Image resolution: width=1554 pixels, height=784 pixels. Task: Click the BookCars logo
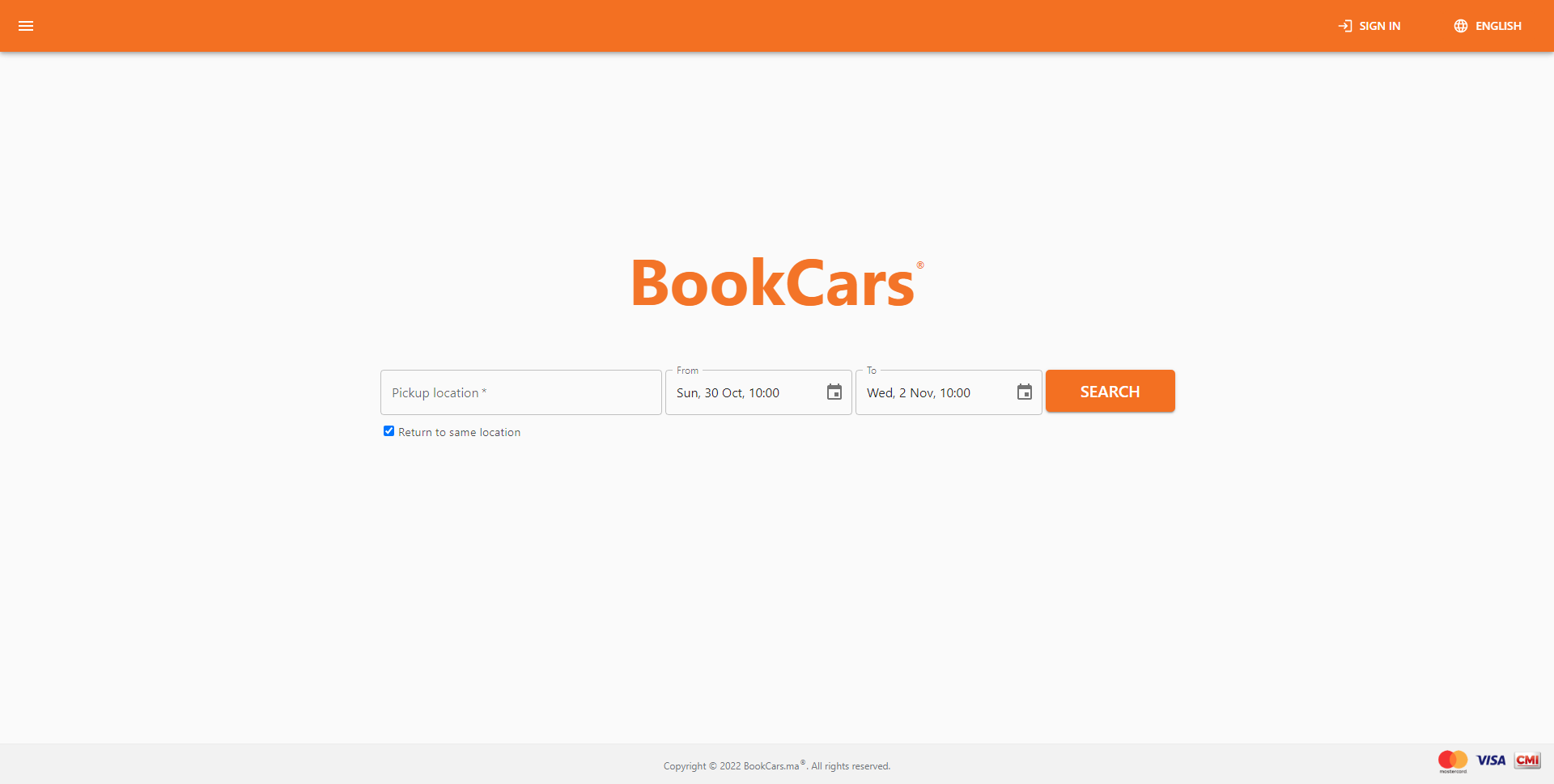[x=777, y=283]
